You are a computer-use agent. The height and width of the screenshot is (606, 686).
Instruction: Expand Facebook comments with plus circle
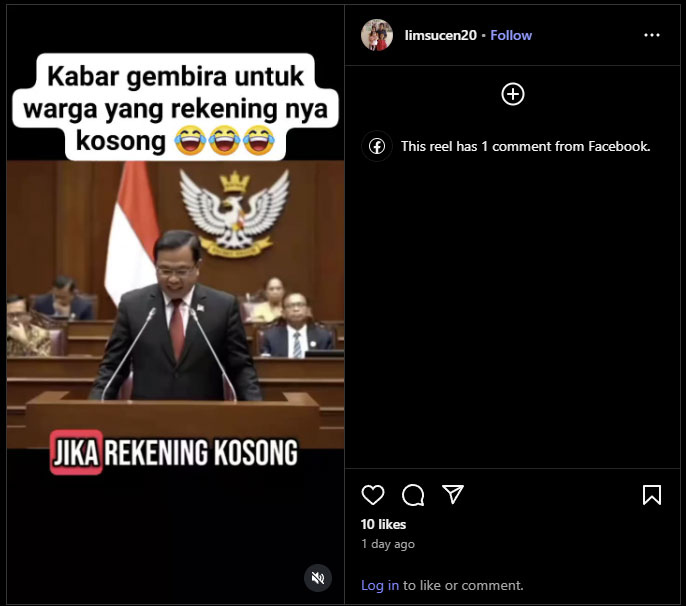click(x=513, y=94)
